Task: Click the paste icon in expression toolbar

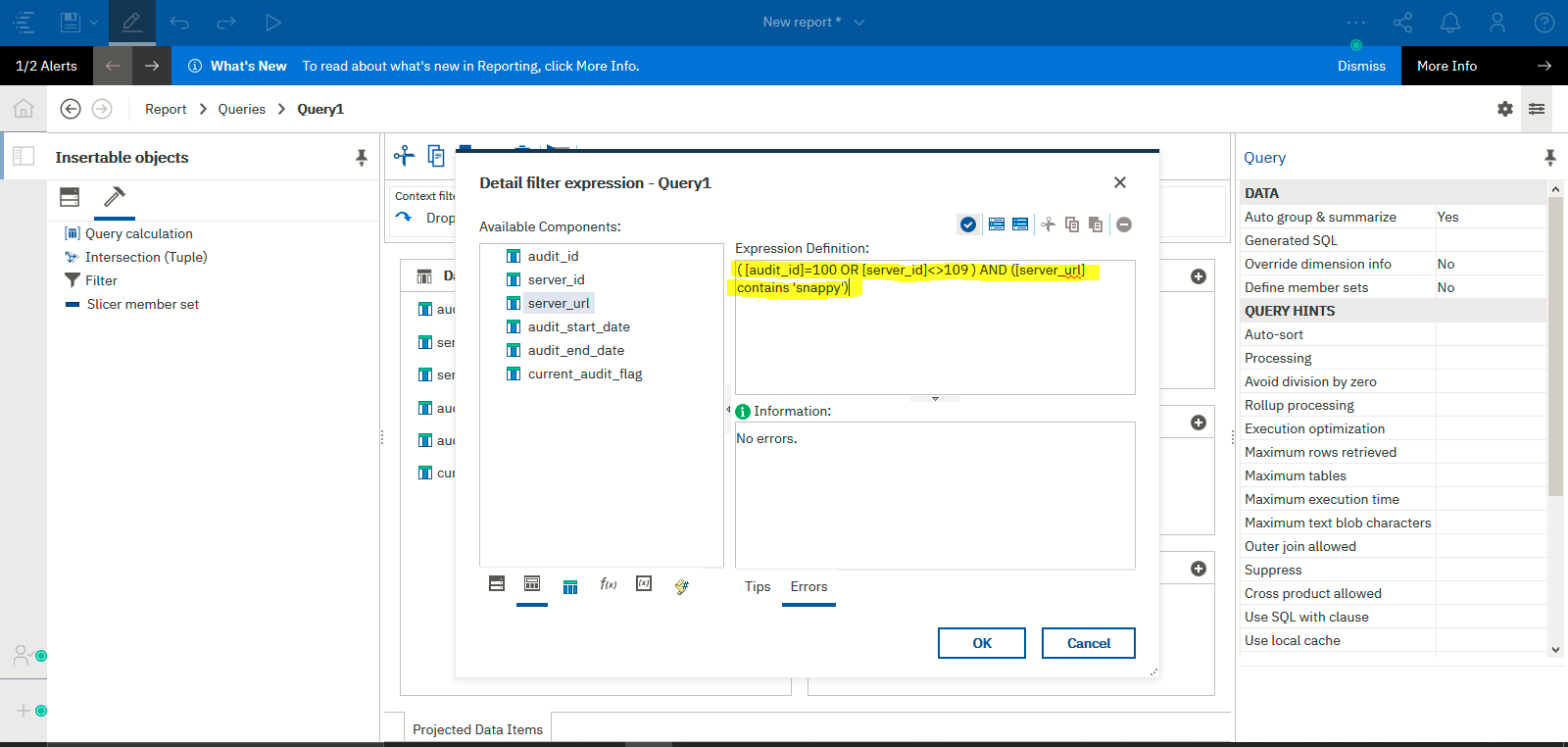Action: tap(1096, 224)
